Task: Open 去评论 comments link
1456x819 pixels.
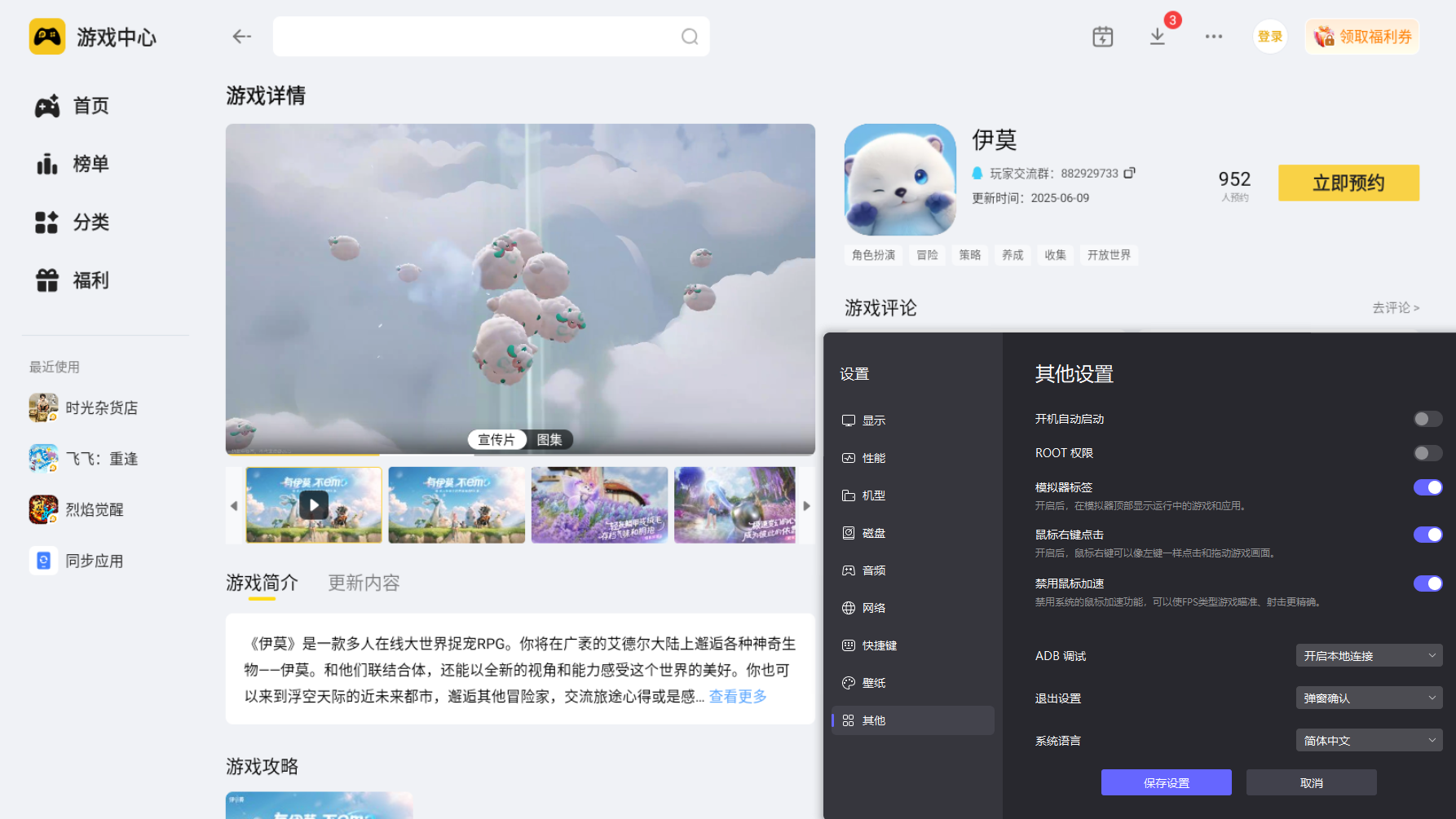Action: click(1396, 308)
